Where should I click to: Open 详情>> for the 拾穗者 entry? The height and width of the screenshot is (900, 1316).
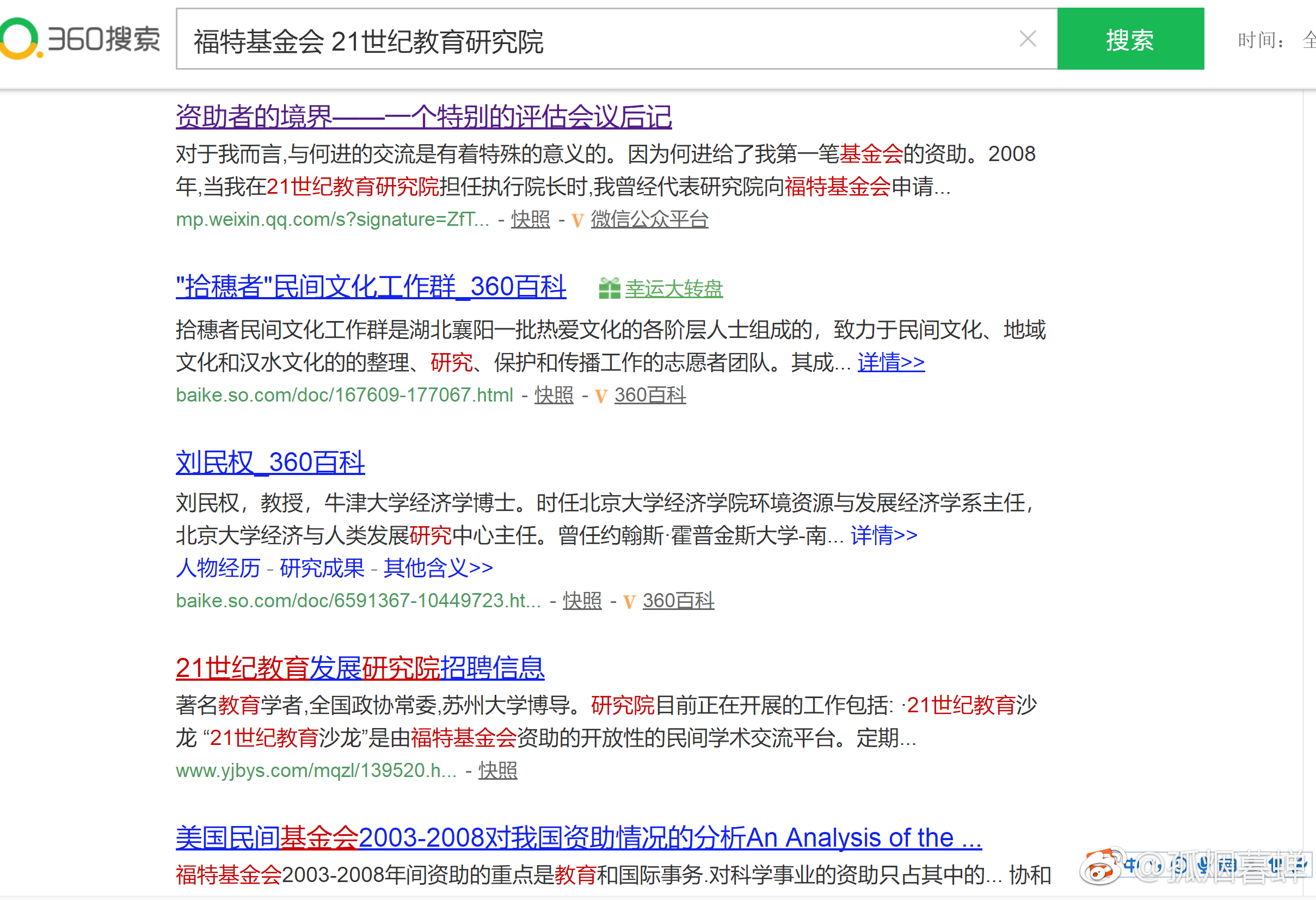coord(891,362)
